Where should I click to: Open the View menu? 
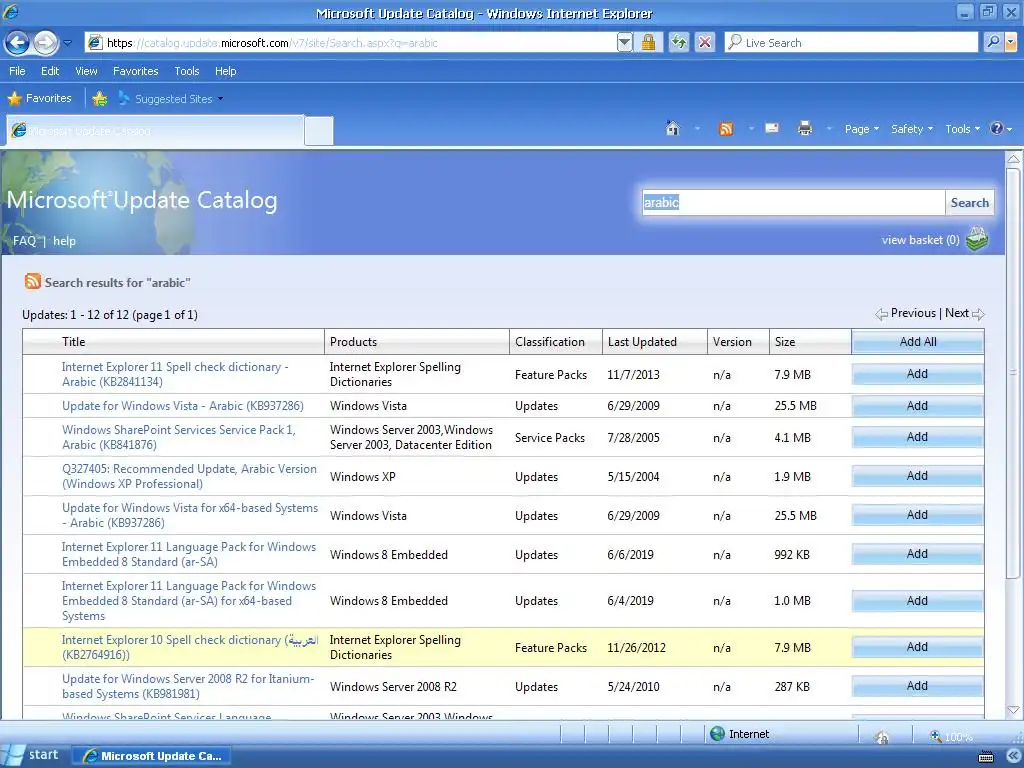[x=86, y=71]
